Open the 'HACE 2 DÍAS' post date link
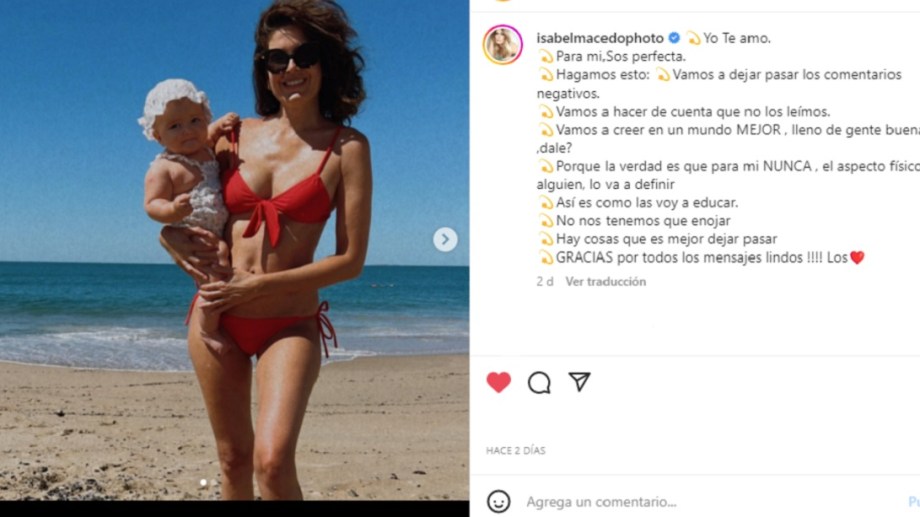Screen dimensions: 920x517 516,451
